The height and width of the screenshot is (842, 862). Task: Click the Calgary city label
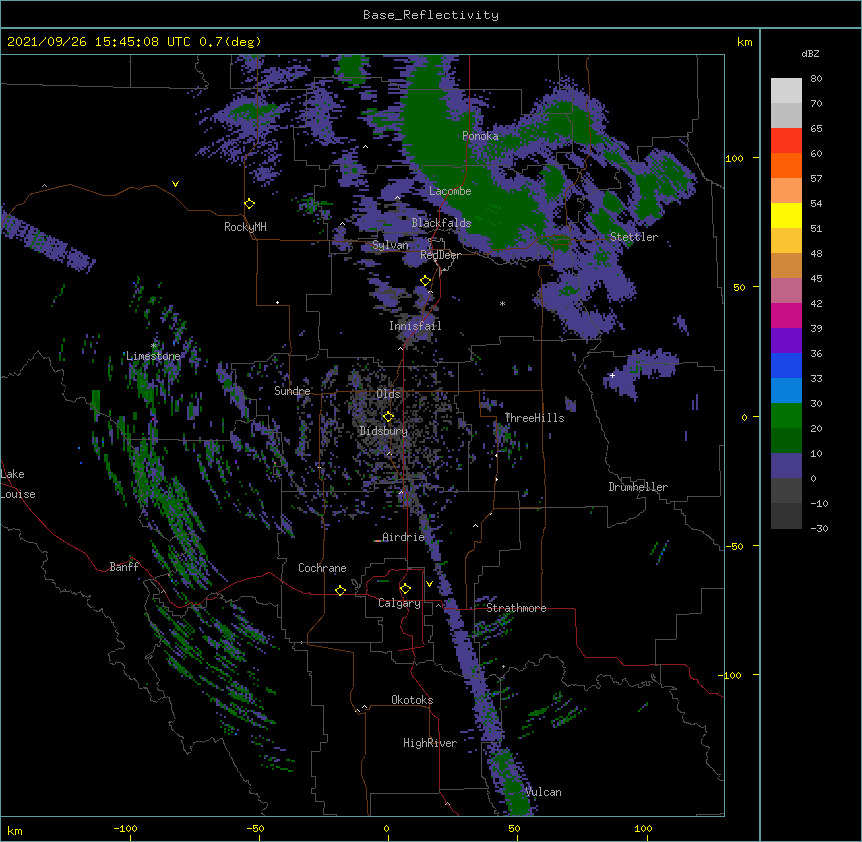(399, 603)
